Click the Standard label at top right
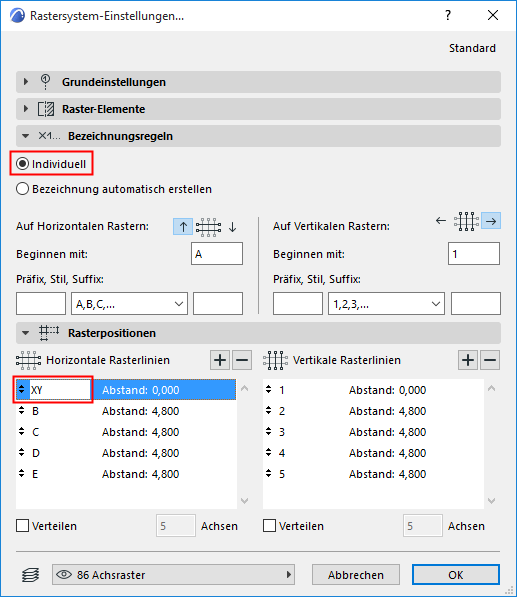This screenshot has height=597, width=517. [472, 48]
